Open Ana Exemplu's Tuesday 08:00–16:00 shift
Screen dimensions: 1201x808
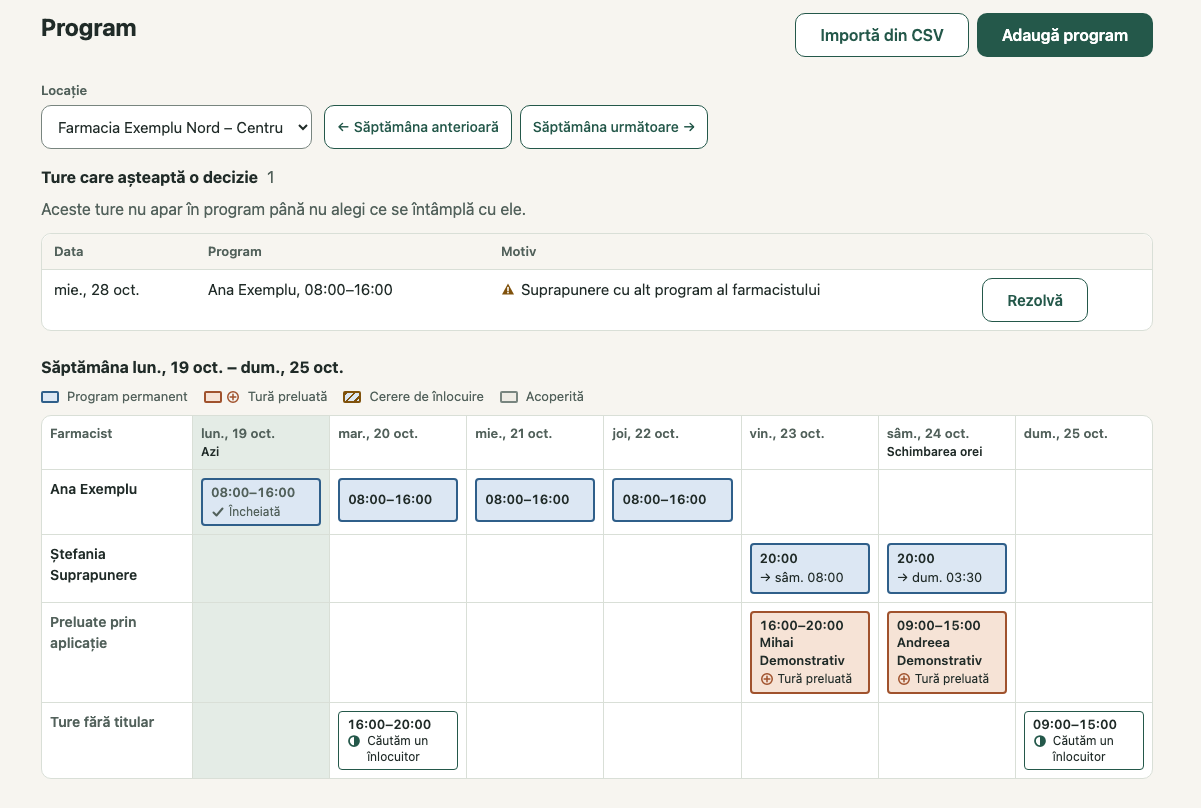coord(398,500)
